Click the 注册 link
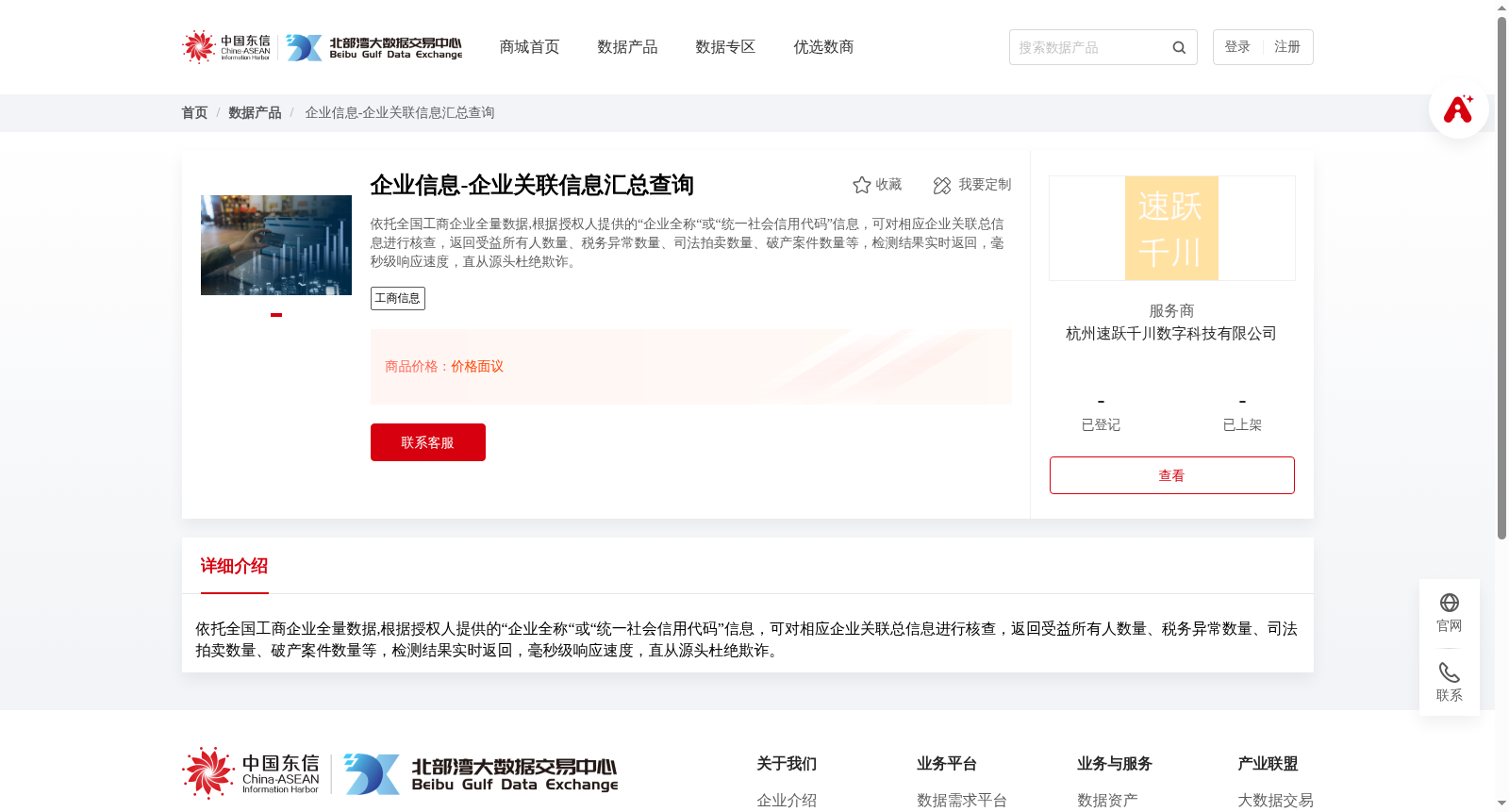Viewport: 1509px width, 812px height. (x=1287, y=47)
